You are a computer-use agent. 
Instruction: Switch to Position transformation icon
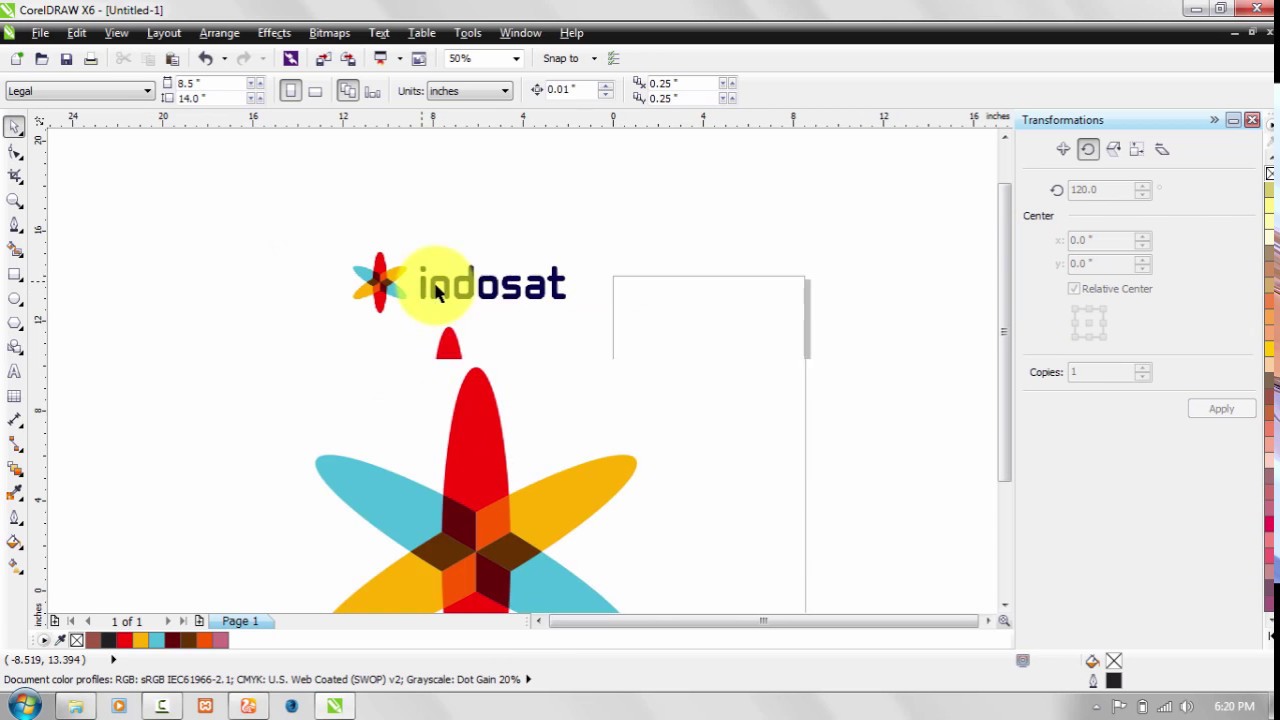pyautogui.click(x=1063, y=149)
